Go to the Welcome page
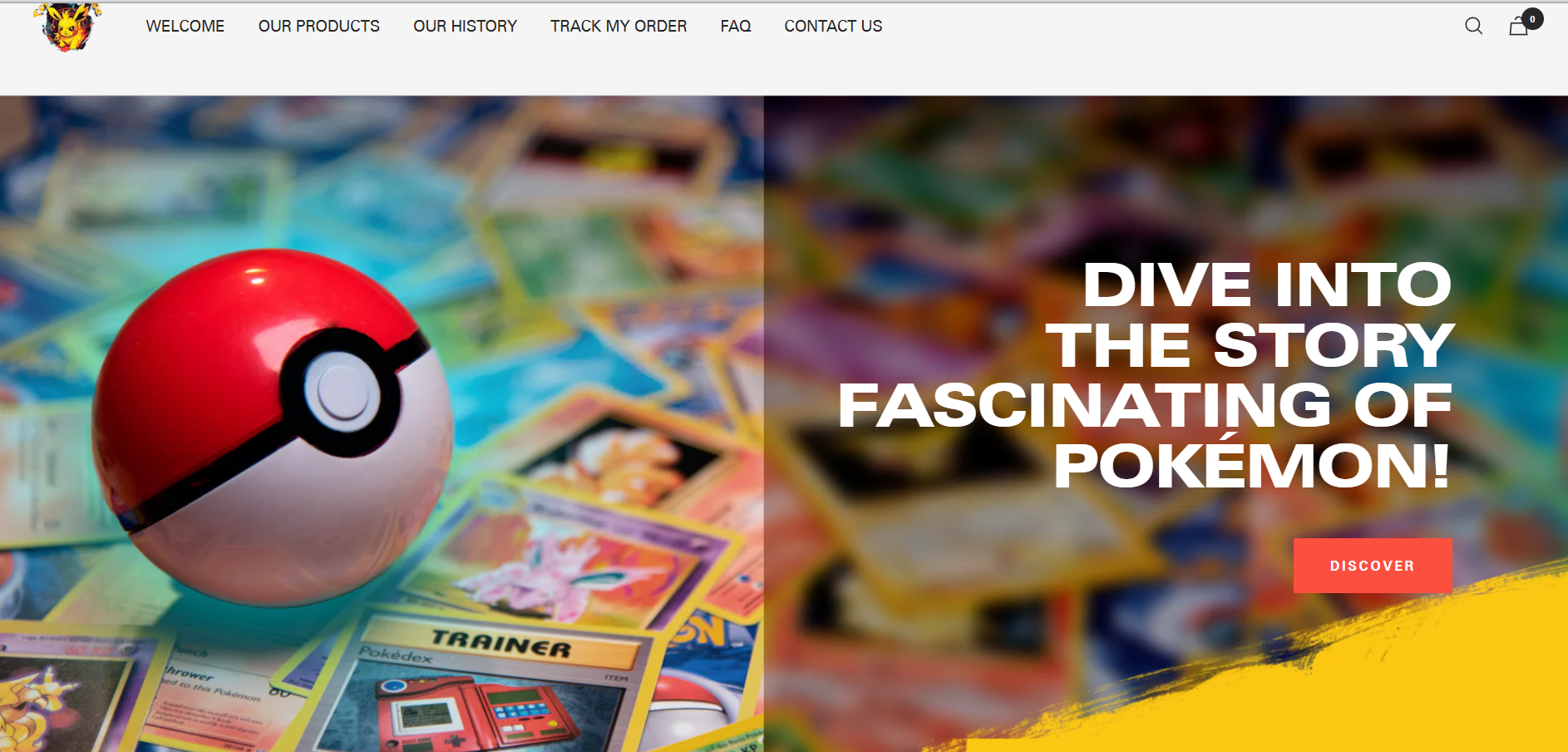The height and width of the screenshot is (752, 1568). [x=185, y=26]
